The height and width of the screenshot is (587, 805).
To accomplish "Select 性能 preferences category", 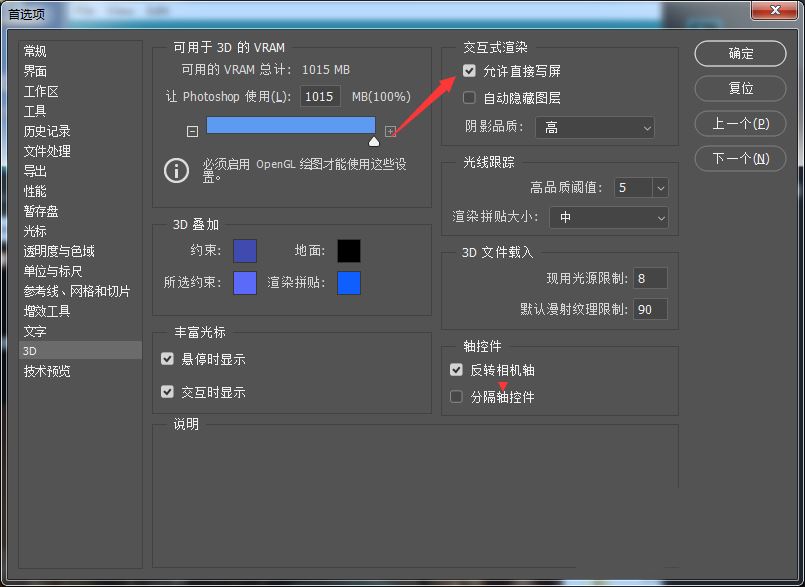I will [35, 191].
